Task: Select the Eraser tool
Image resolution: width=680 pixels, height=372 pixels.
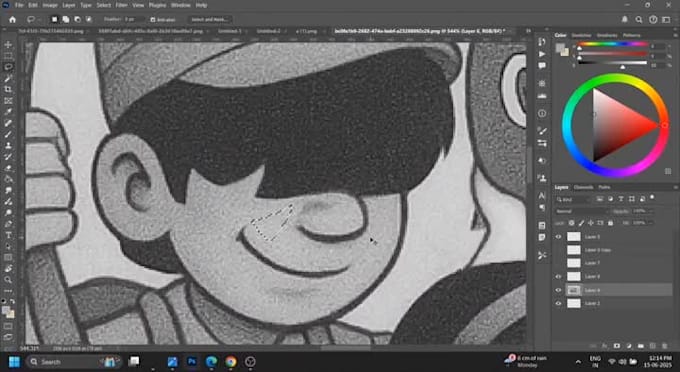Action: click(x=8, y=168)
